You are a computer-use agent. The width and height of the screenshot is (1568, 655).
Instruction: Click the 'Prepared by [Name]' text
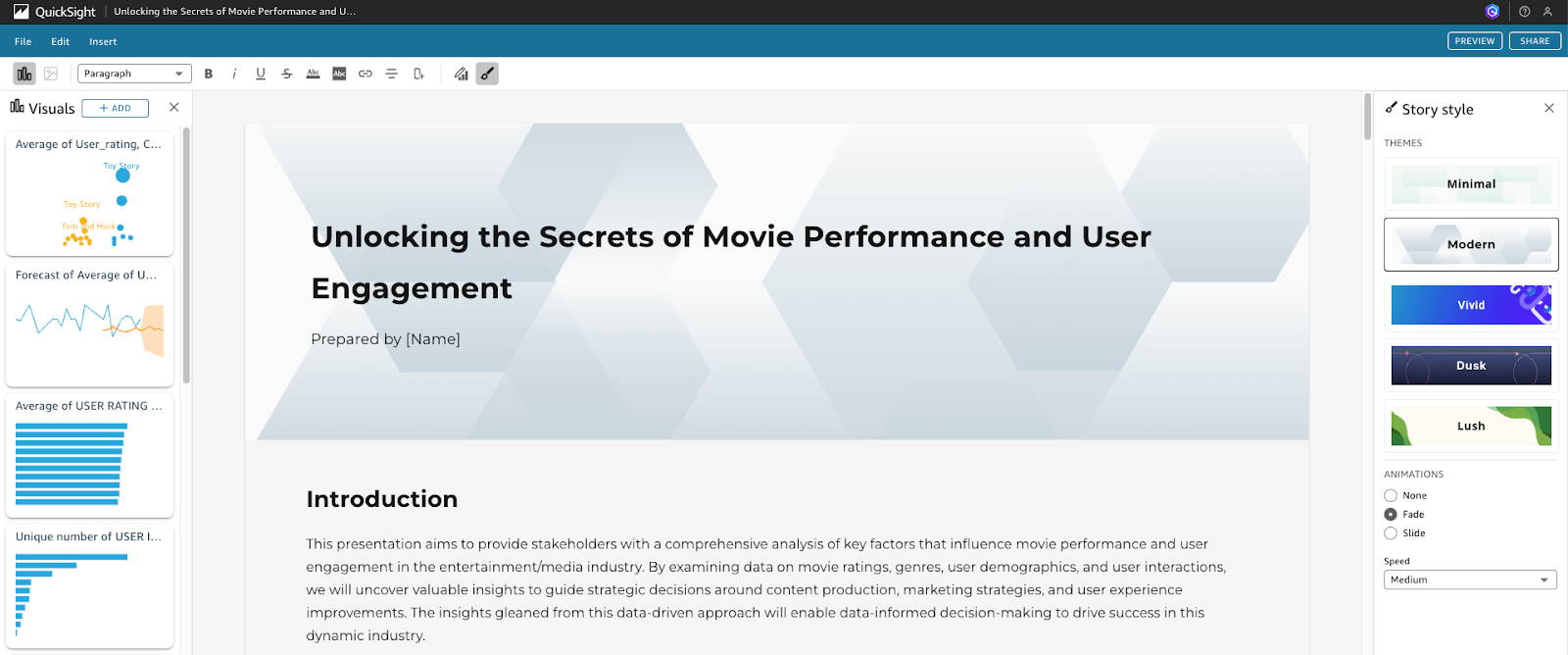point(385,339)
